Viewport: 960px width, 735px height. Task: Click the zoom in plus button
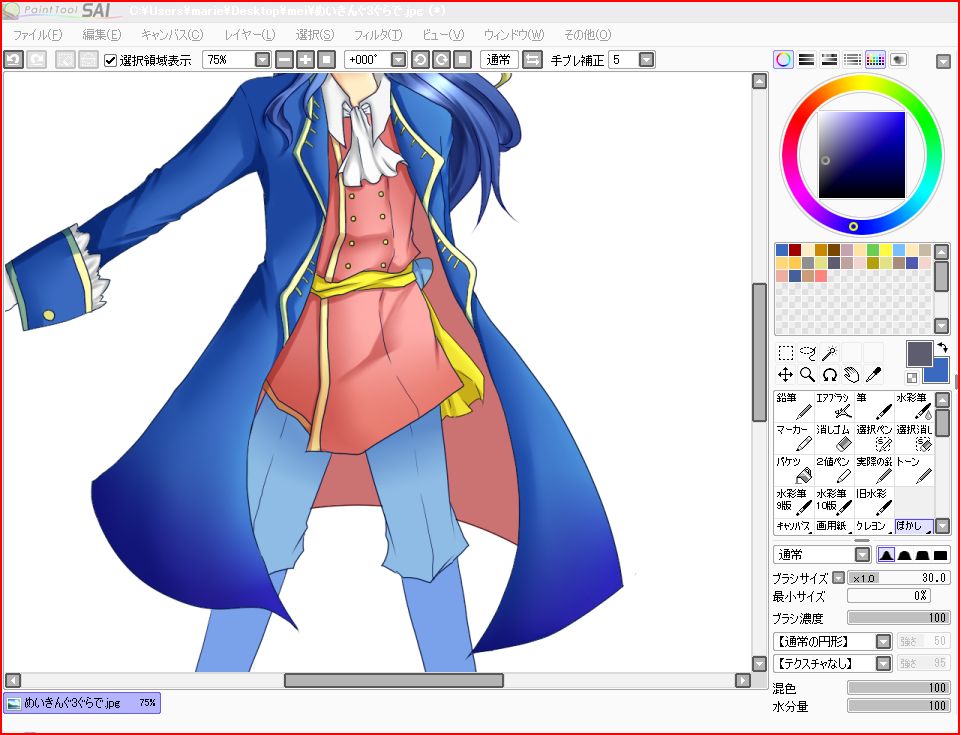coord(305,59)
